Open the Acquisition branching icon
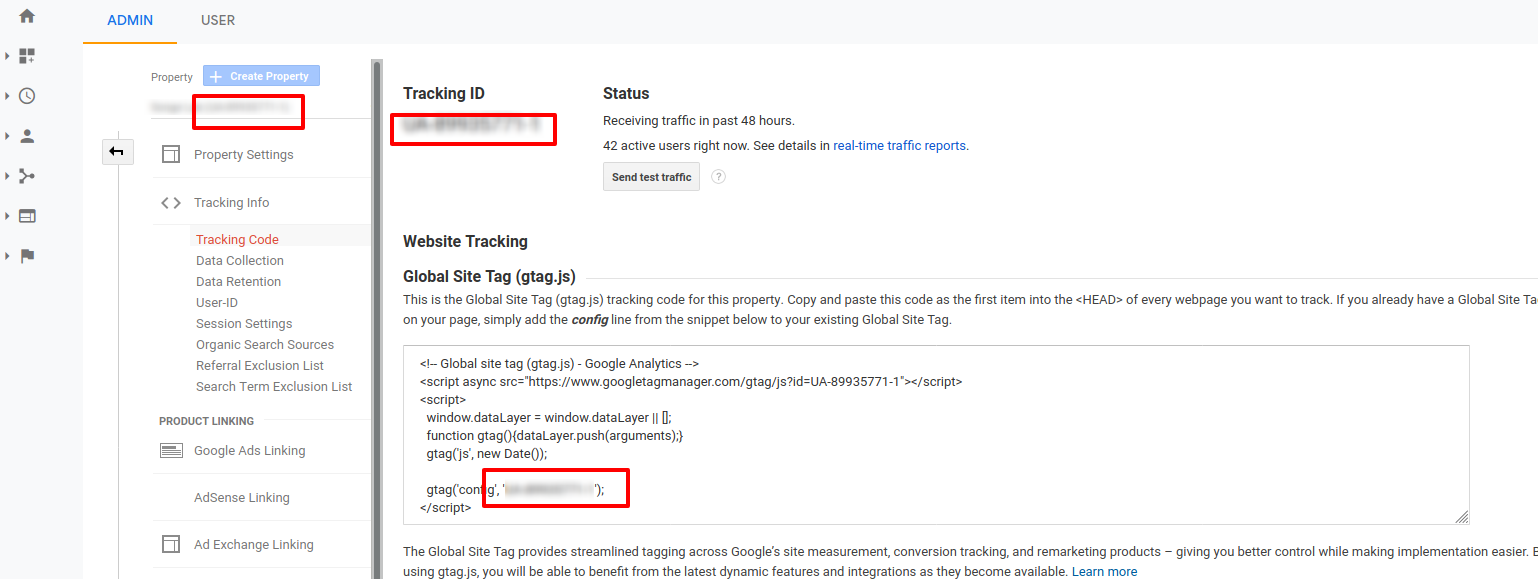This screenshot has height=579, width=1538. (27, 176)
